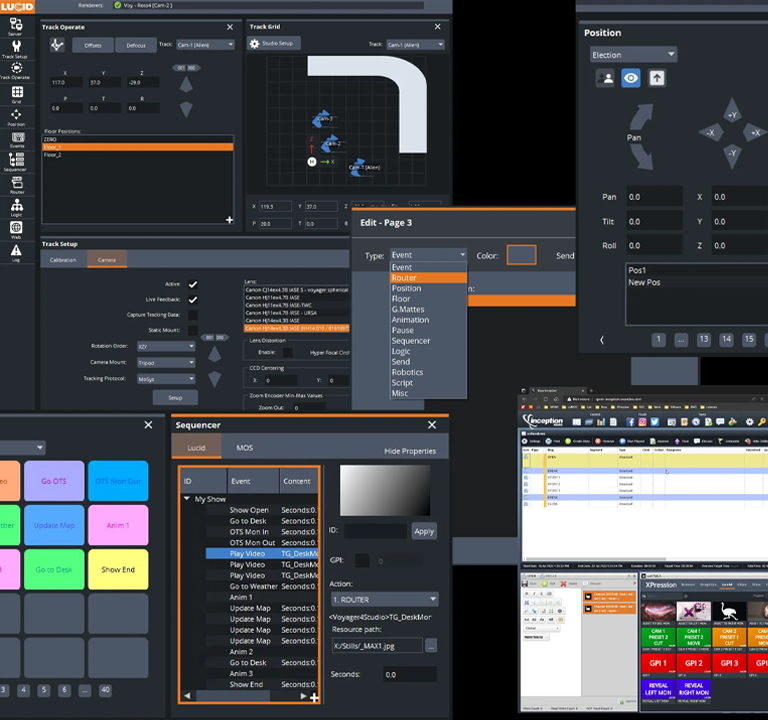Open the Web sidebar icon
Viewport: 768px width, 720px height.
[x=16, y=230]
